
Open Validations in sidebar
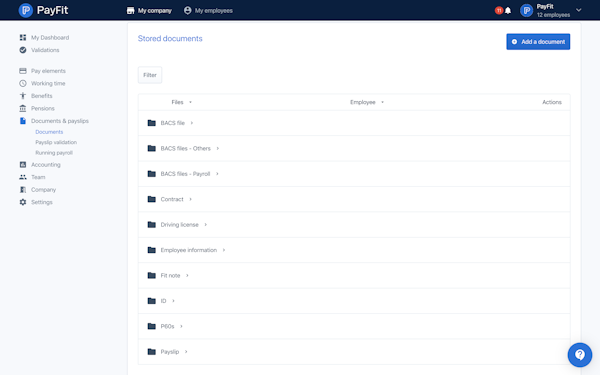click(45, 50)
